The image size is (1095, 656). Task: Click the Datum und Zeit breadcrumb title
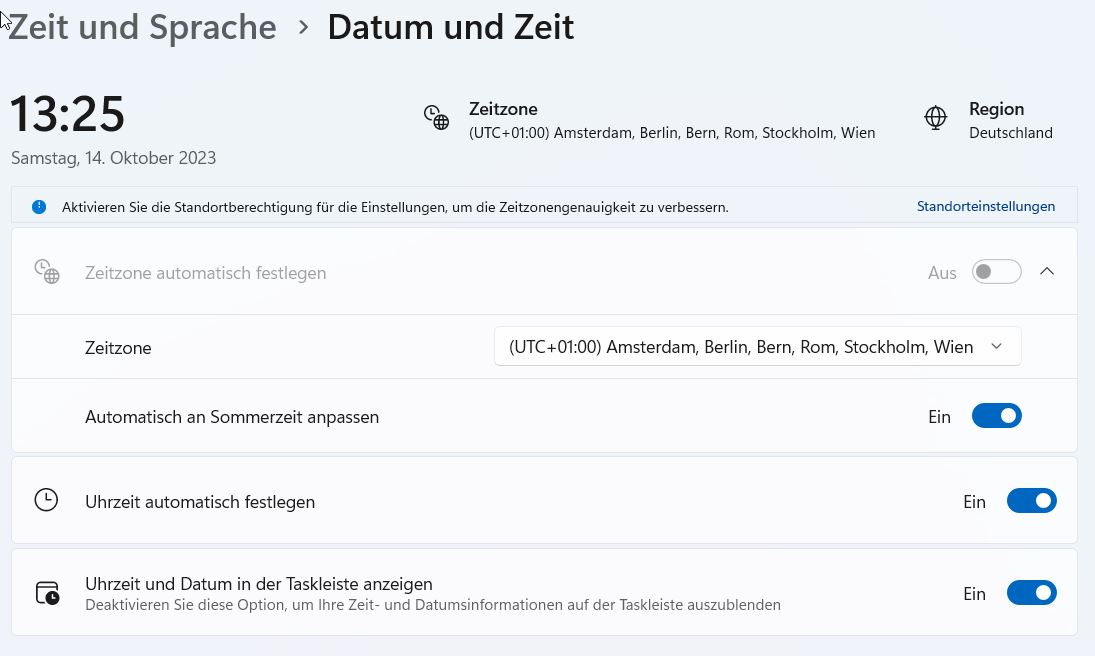[451, 28]
